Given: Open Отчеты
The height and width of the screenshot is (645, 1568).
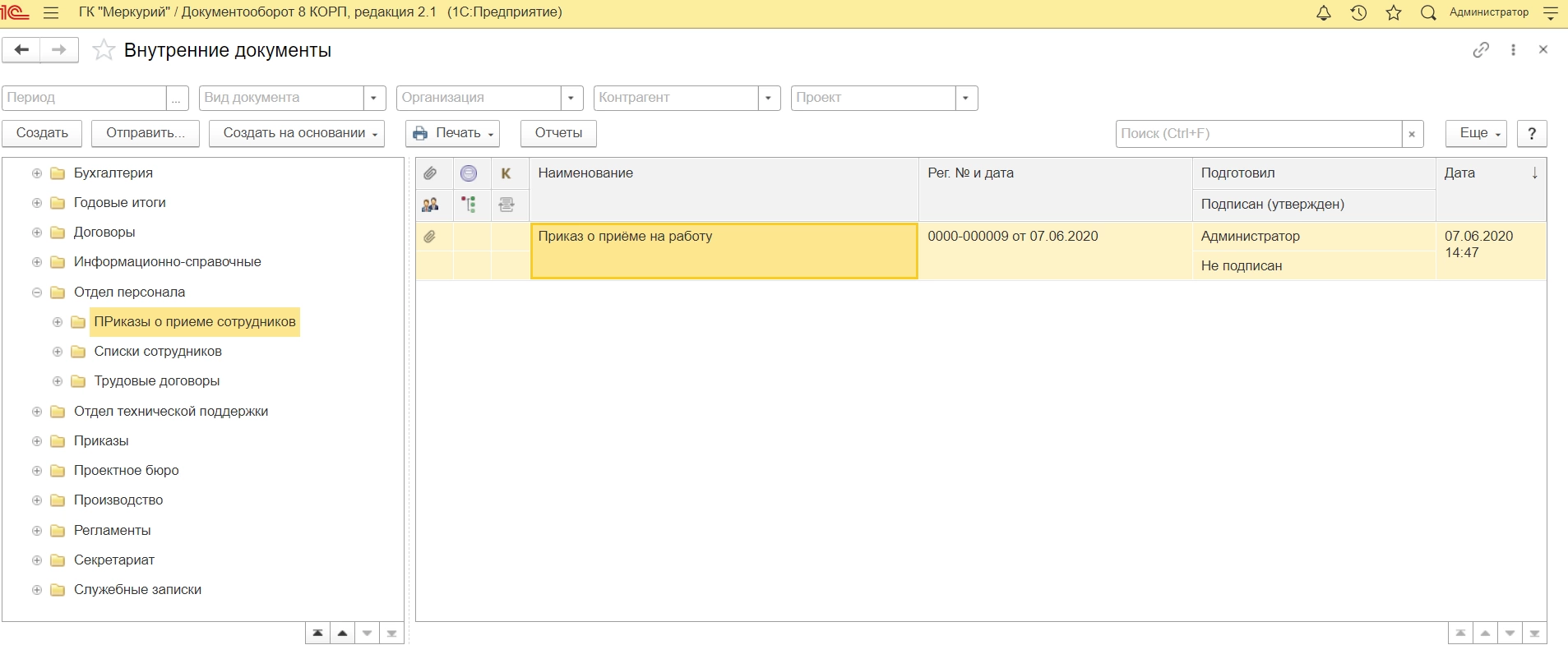Looking at the screenshot, I should point(558,133).
